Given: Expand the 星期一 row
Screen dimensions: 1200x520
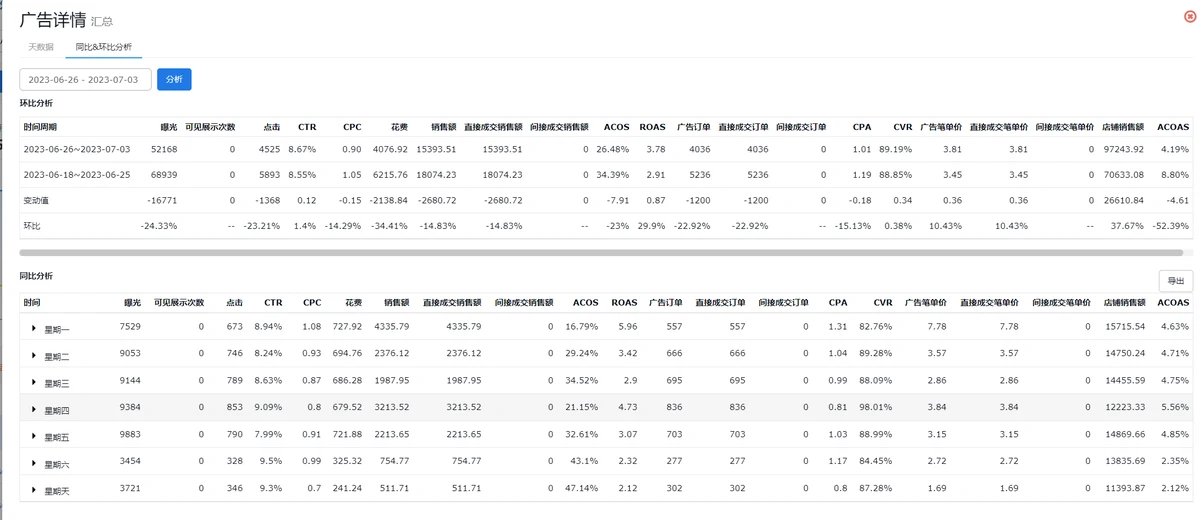Looking at the screenshot, I should coord(34,329).
